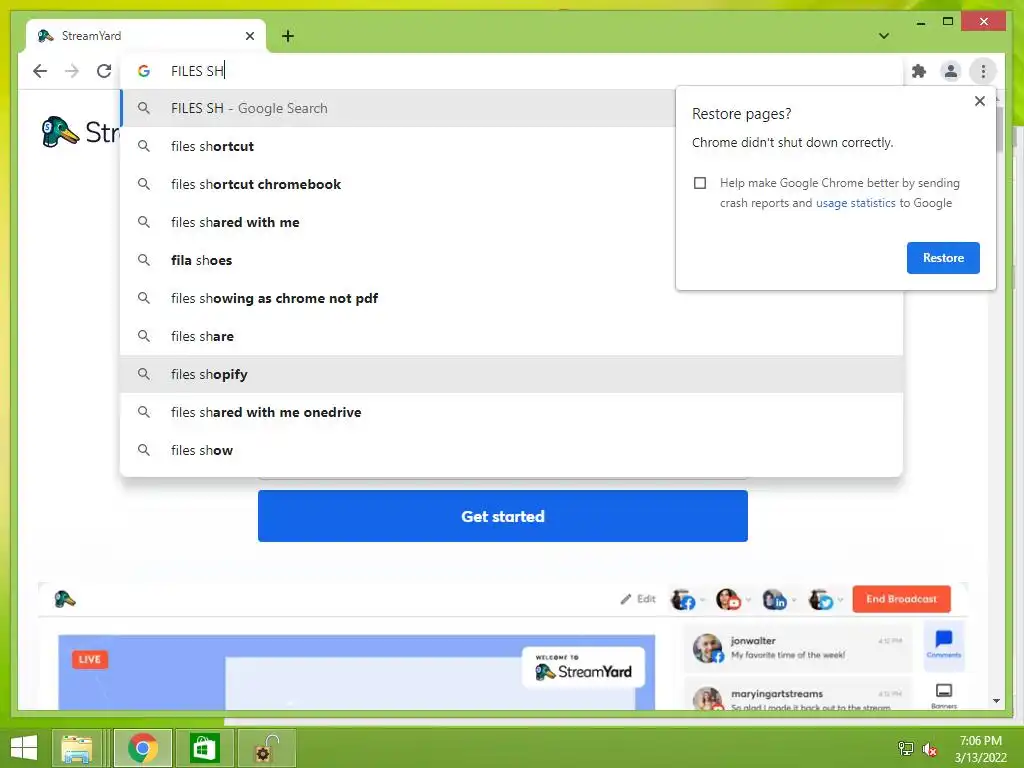Click the muted volume tray icon
Image resolution: width=1024 pixels, height=768 pixels.
pos(930,749)
